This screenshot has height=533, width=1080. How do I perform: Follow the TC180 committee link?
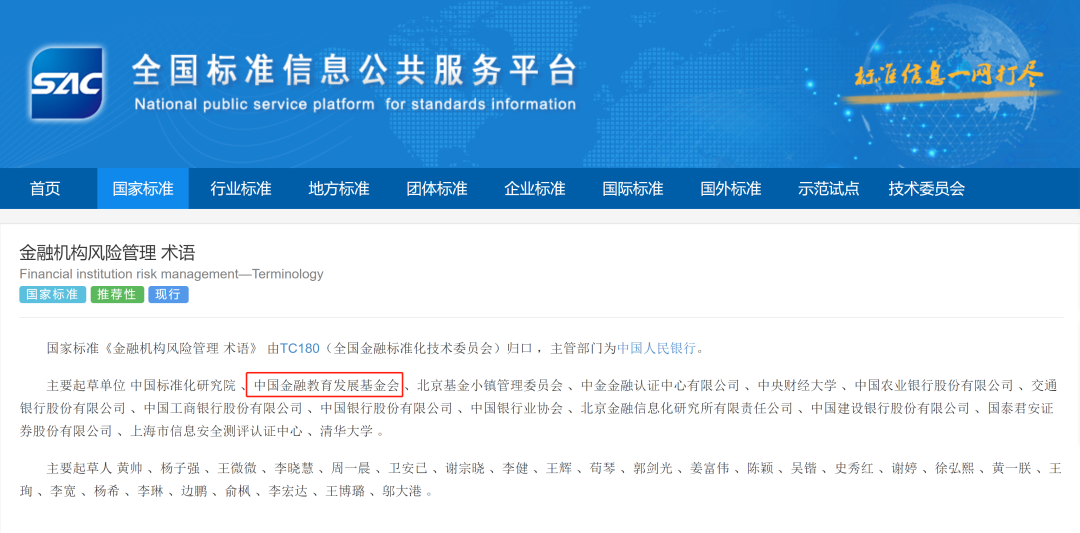tap(300, 349)
